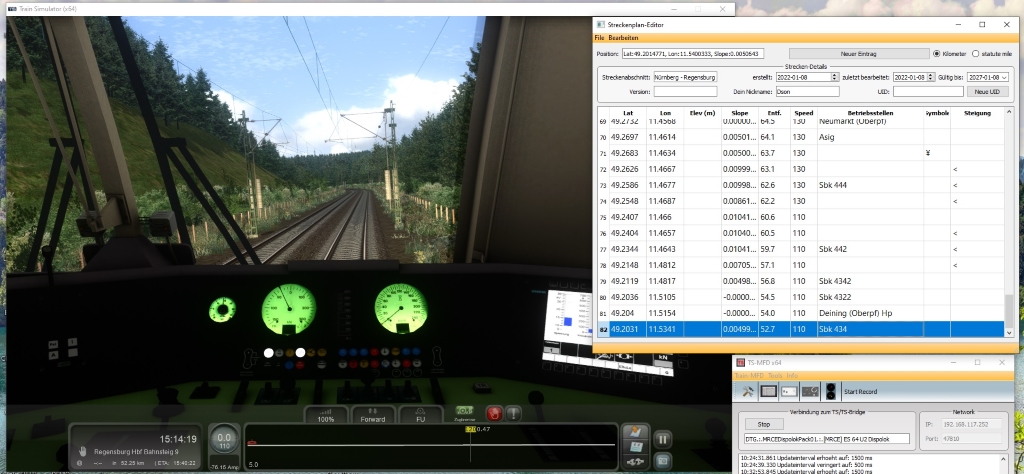The width and height of the screenshot is (1024, 474).
Task: Click the 'Neumarkt (Oberpf)' table cell
Action: pyautogui.click(x=870, y=123)
